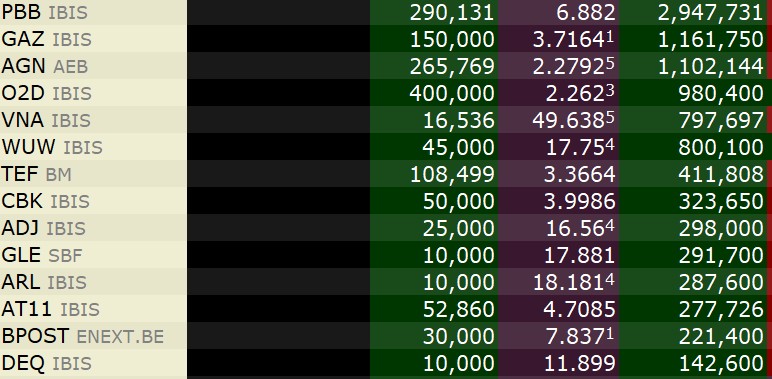This screenshot has width=772, height=379.
Task: Select the ADJ IBIS ticker
Action: click(44, 228)
